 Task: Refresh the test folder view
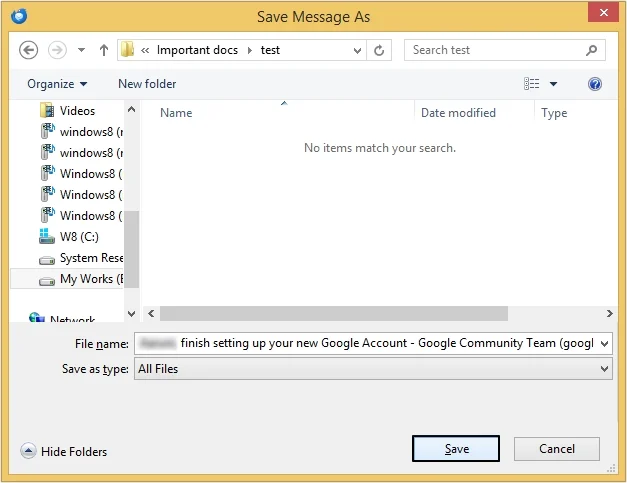[379, 50]
